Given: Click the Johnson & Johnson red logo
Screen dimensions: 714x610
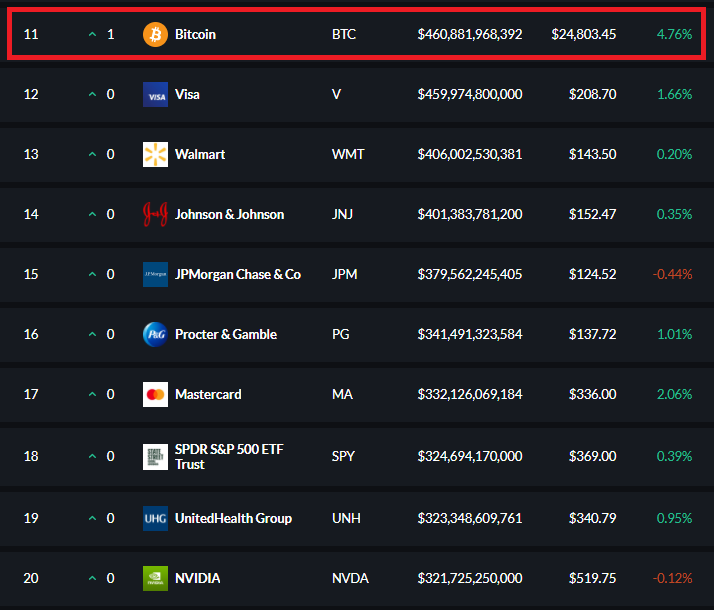Looking at the screenshot, I should pyautogui.click(x=155, y=214).
